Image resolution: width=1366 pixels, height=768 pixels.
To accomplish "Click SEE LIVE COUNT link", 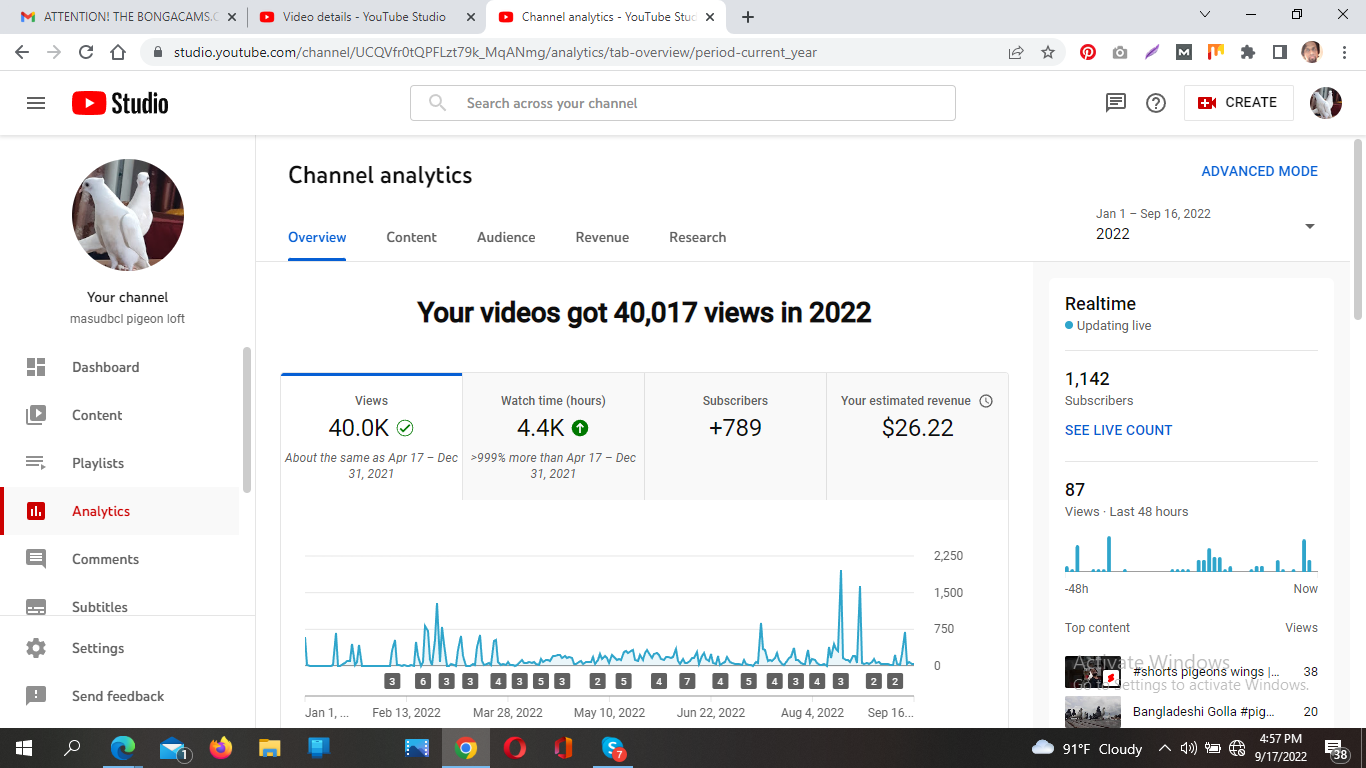I will click(1118, 430).
